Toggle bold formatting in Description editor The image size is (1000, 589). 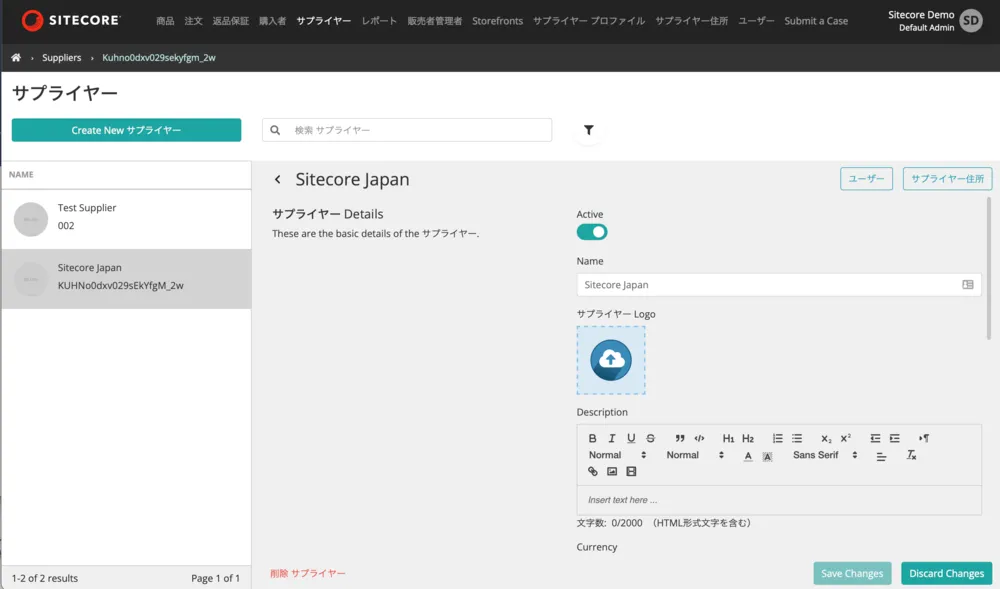(x=592, y=438)
